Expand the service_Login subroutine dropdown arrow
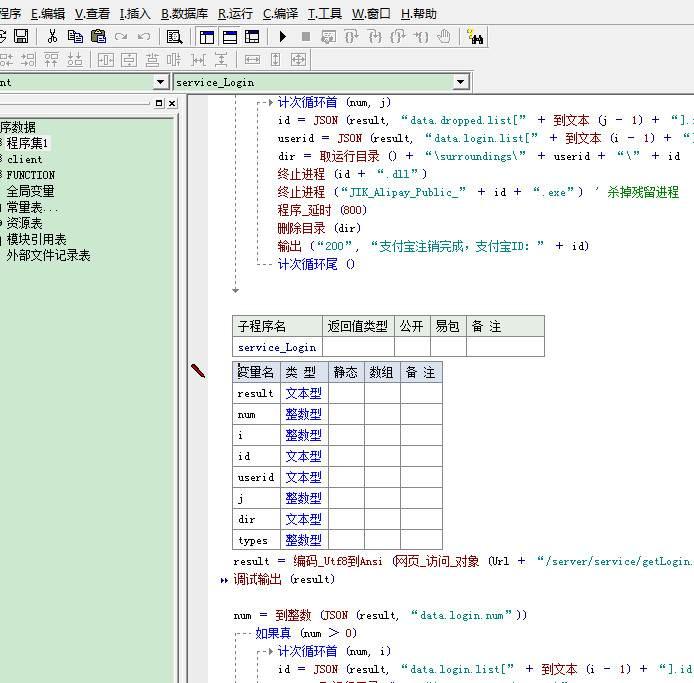The image size is (694, 683). coord(460,82)
